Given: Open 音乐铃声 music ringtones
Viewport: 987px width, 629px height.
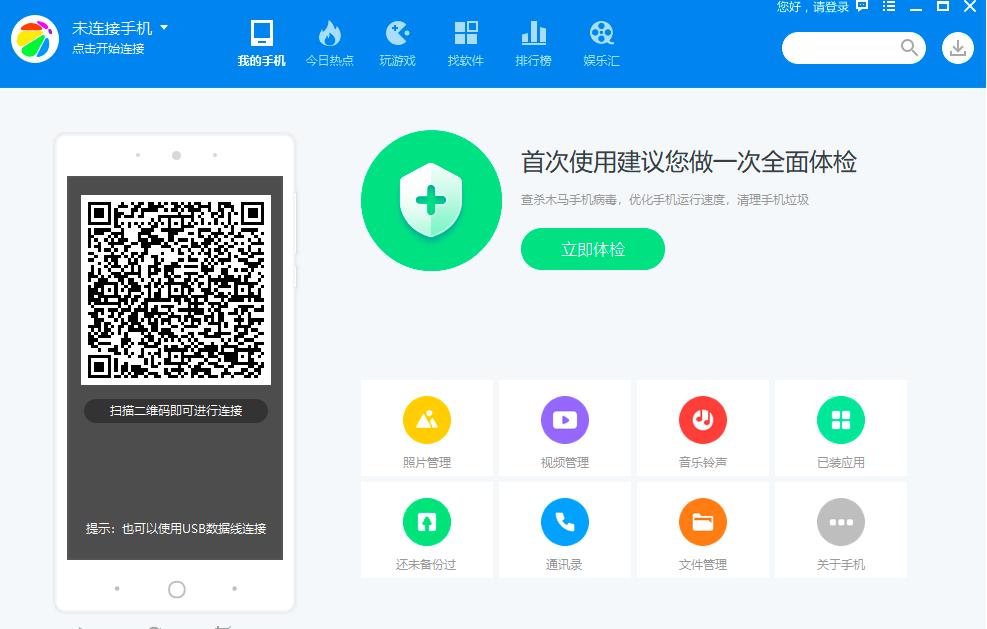Looking at the screenshot, I should pyautogui.click(x=702, y=428).
